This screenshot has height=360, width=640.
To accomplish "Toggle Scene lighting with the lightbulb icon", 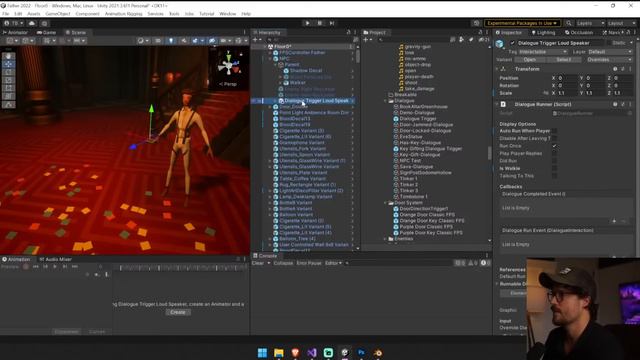I will 171,40.
